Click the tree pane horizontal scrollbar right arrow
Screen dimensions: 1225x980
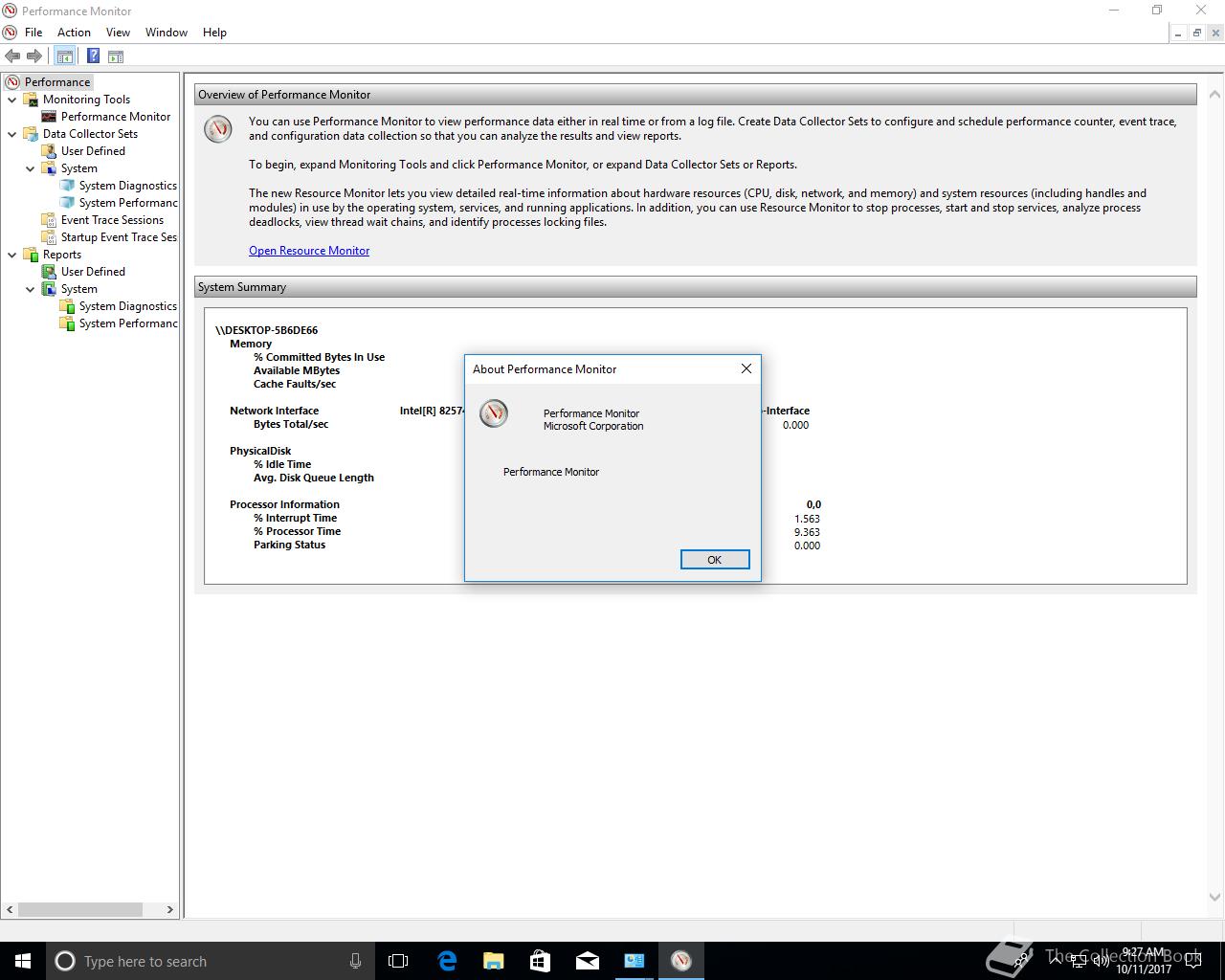tap(170, 909)
